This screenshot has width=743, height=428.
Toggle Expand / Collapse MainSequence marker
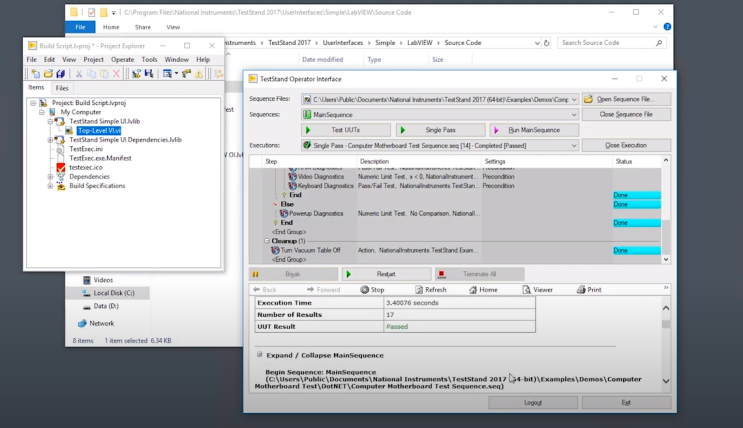pos(259,354)
